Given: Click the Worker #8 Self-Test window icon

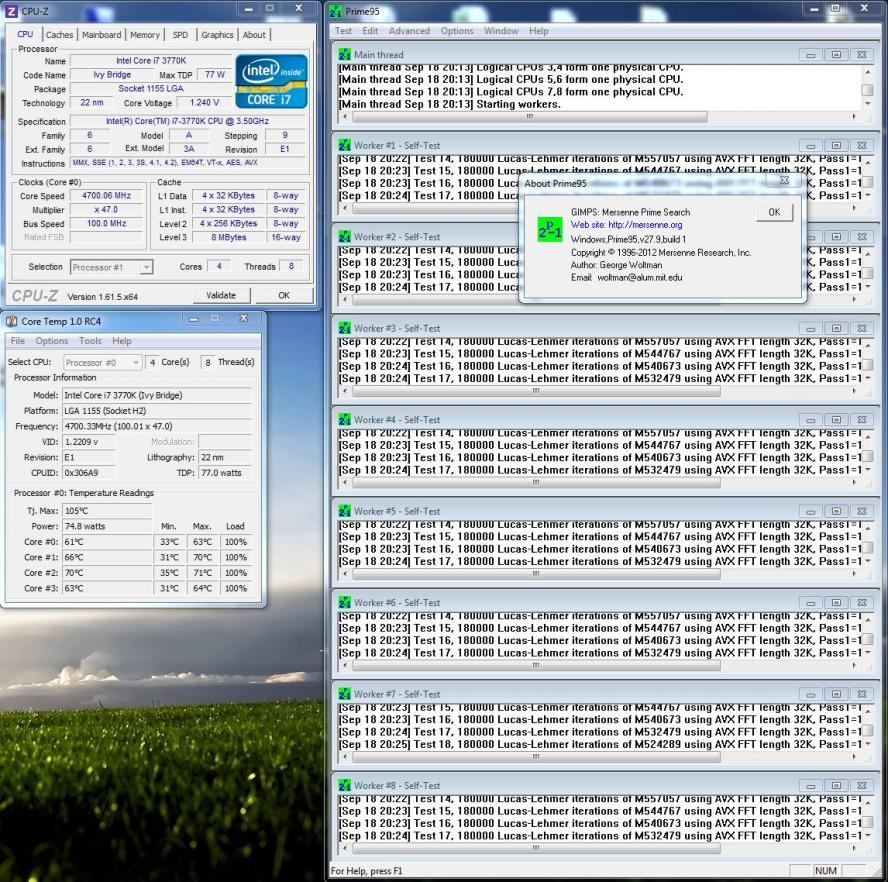Looking at the screenshot, I should 344,786.
